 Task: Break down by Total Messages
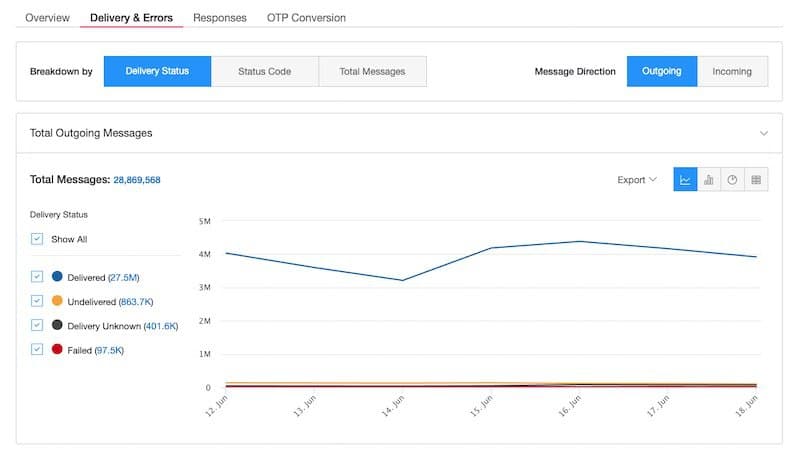(x=372, y=72)
